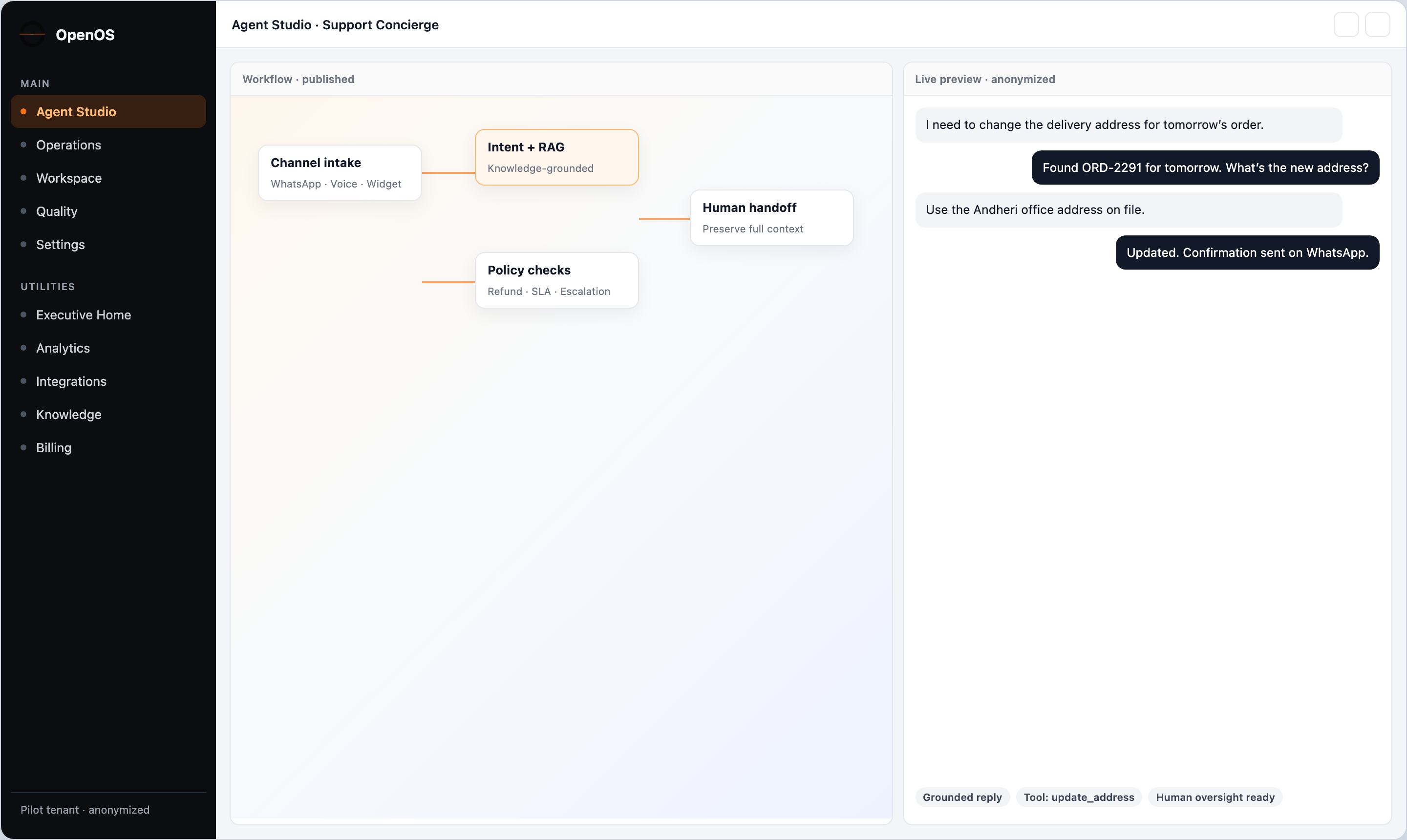The width and height of the screenshot is (1407, 840).
Task: Click the 'Preserve full context' subtitle
Action: tap(752, 229)
